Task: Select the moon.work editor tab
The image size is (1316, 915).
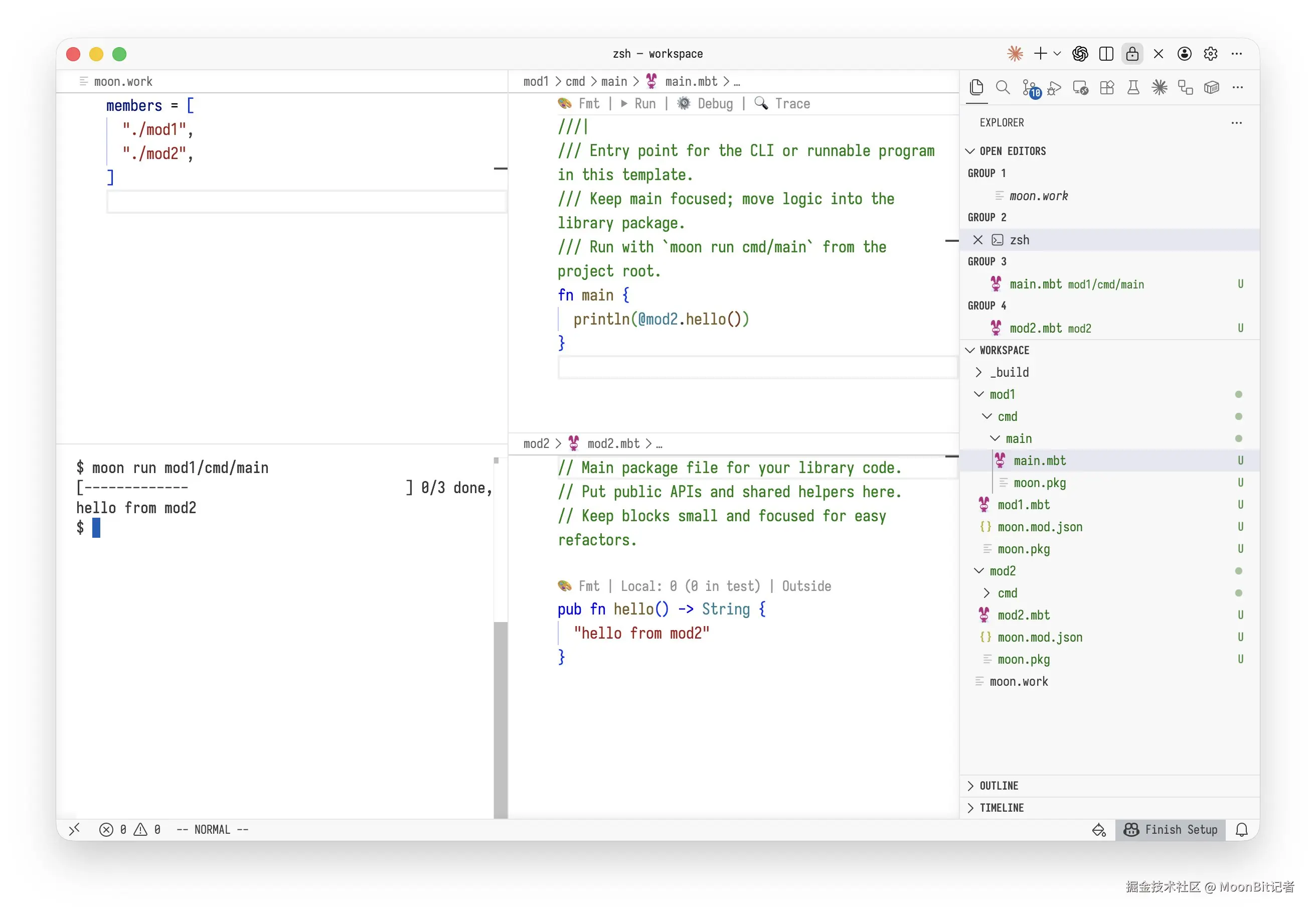Action: coord(122,81)
